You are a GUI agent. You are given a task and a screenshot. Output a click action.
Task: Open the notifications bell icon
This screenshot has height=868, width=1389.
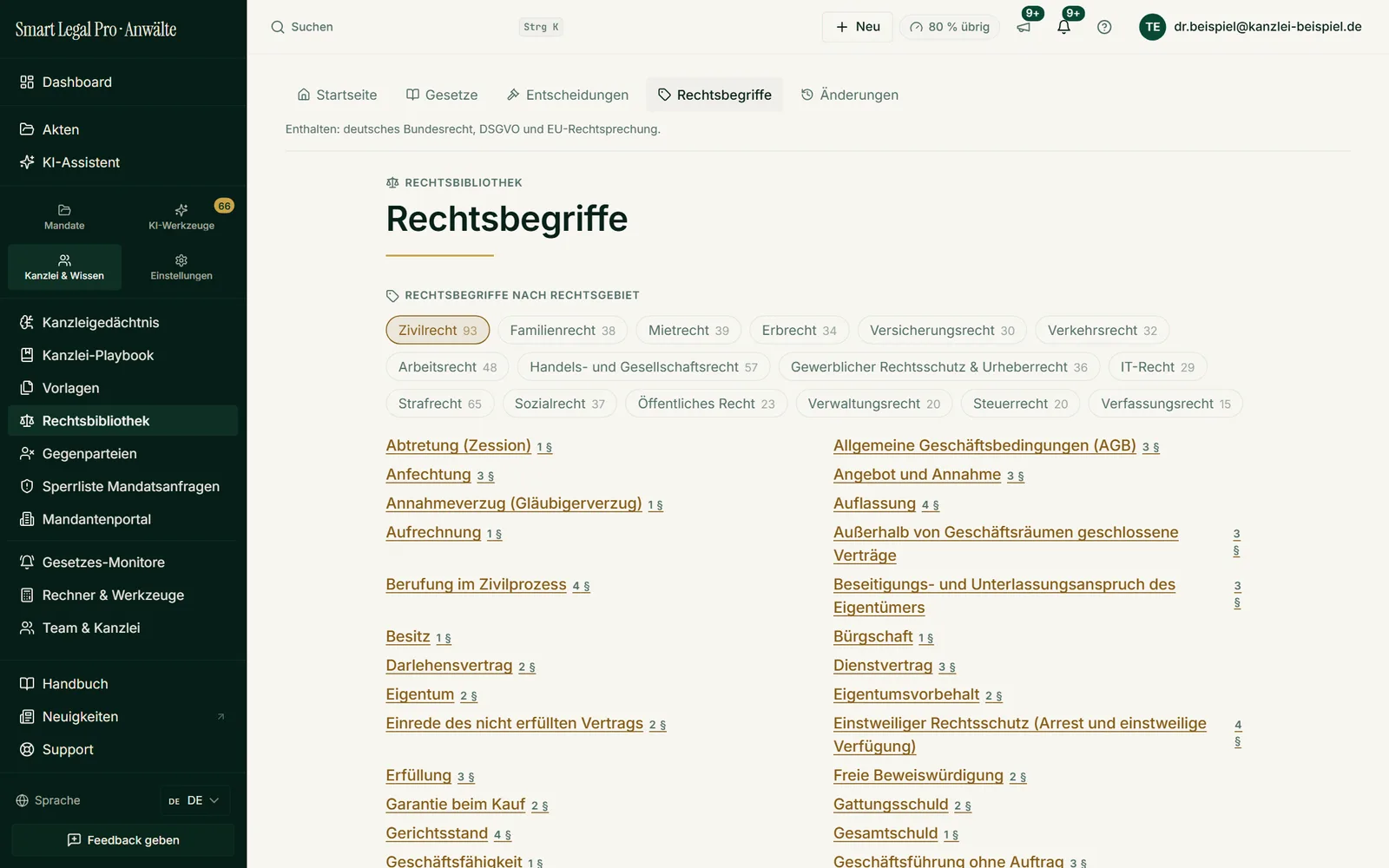(x=1063, y=27)
